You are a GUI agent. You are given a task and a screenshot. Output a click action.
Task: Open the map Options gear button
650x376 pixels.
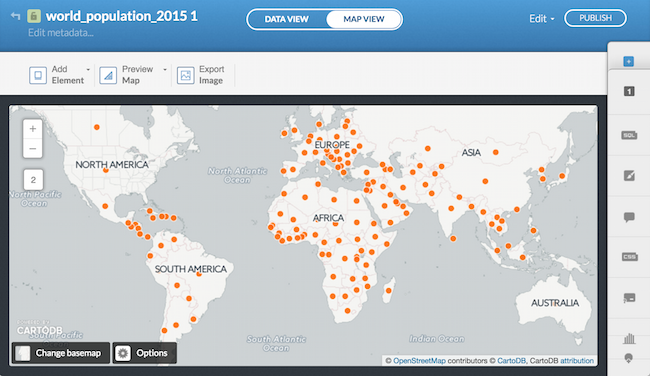click(145, 353)
